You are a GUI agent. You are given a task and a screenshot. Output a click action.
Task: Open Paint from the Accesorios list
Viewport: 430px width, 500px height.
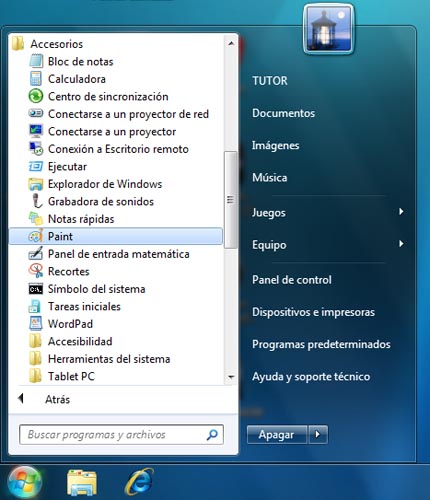coord(115,236)
